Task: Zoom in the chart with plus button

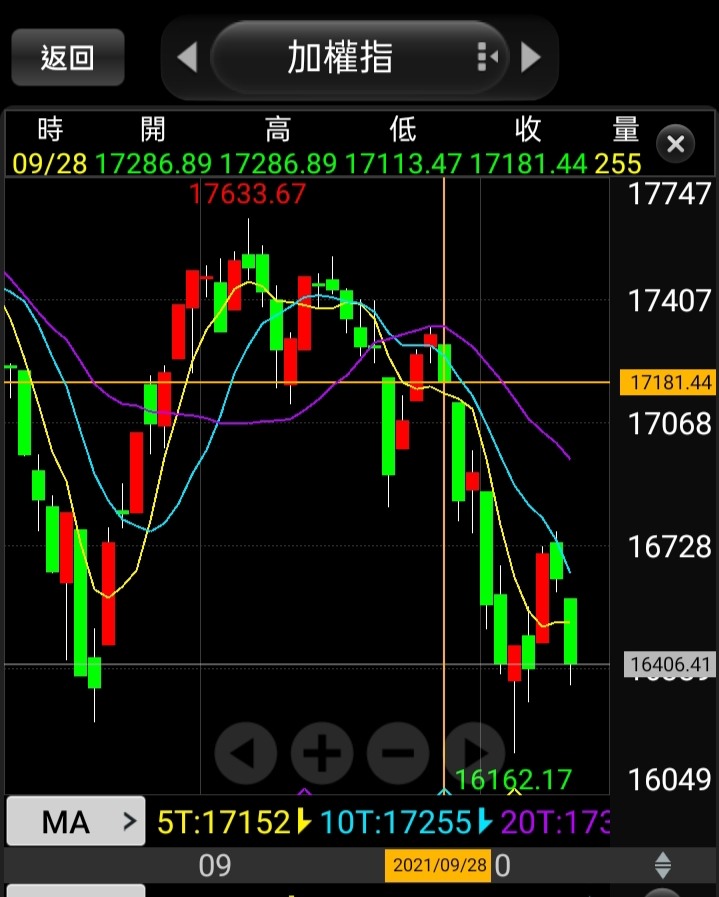Action: (x=322, y=753)
